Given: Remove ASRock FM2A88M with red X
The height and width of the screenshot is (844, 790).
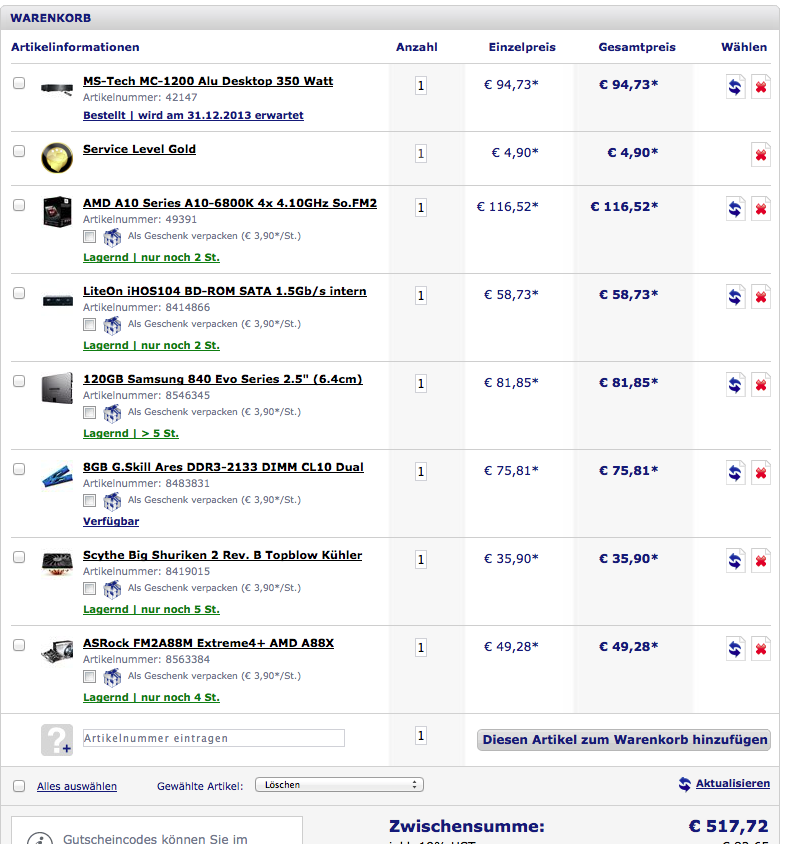Looking at the screenshot, I should coord(761,649).
